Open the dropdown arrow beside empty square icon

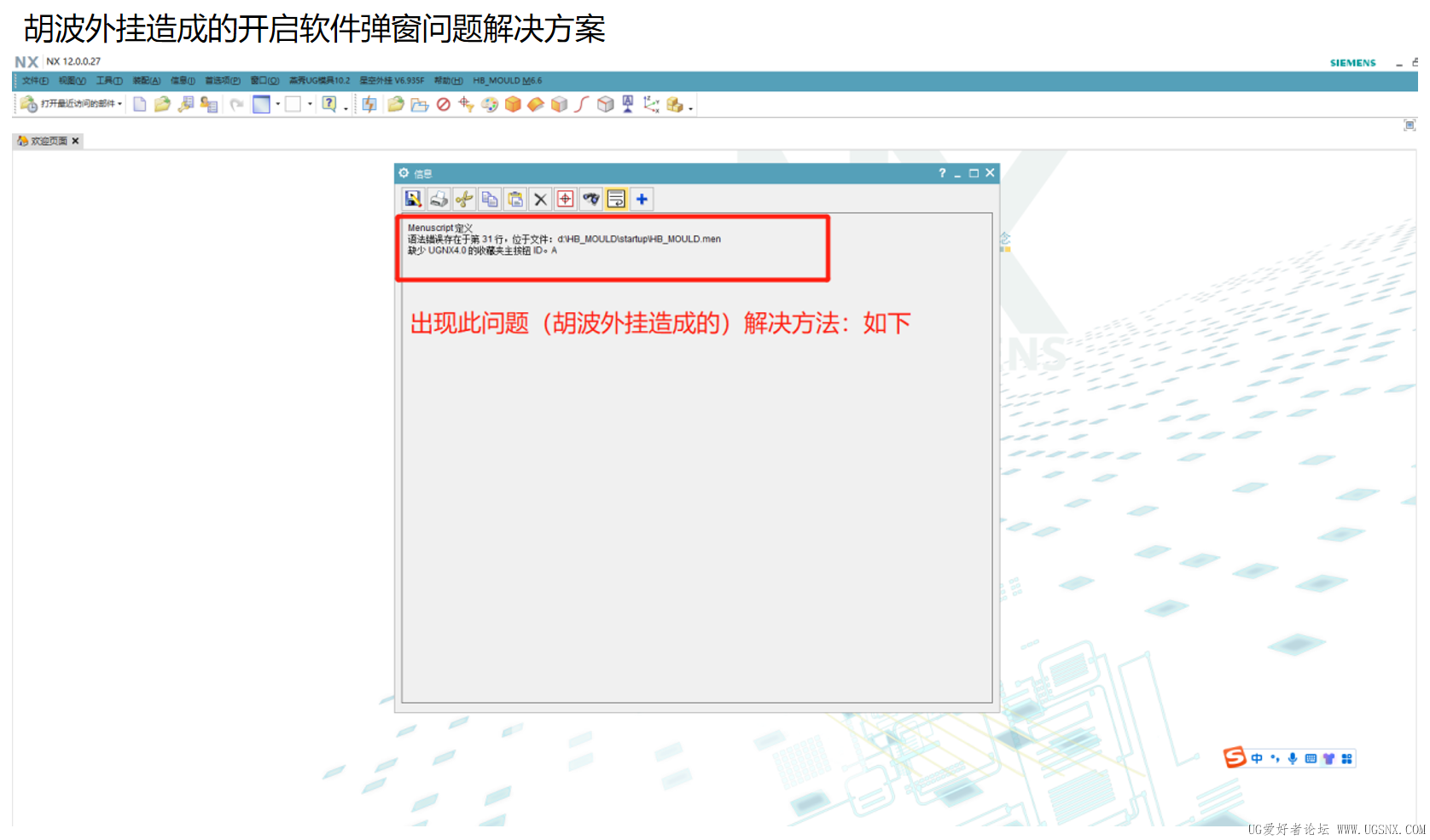[x=310, y=104]
